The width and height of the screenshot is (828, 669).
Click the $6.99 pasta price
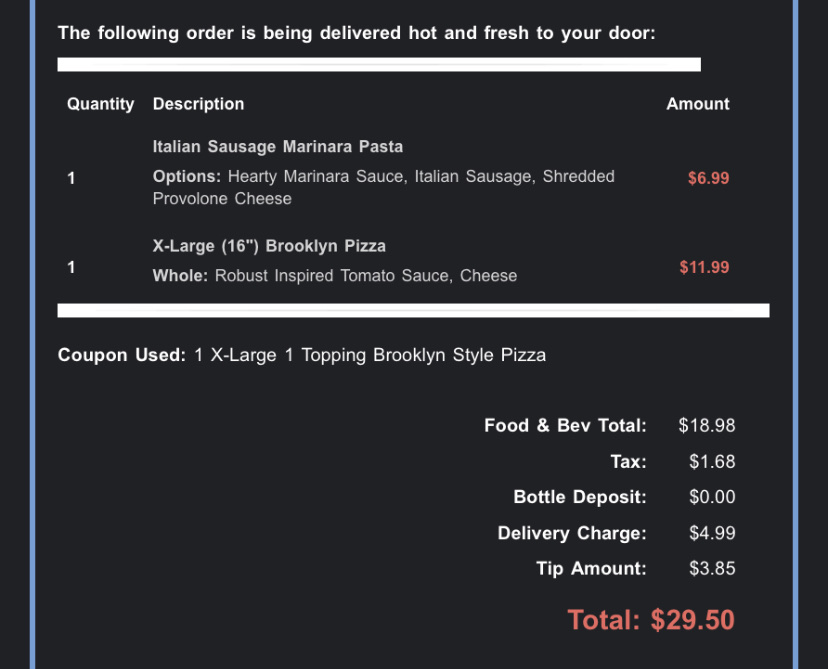coord(708,178)
